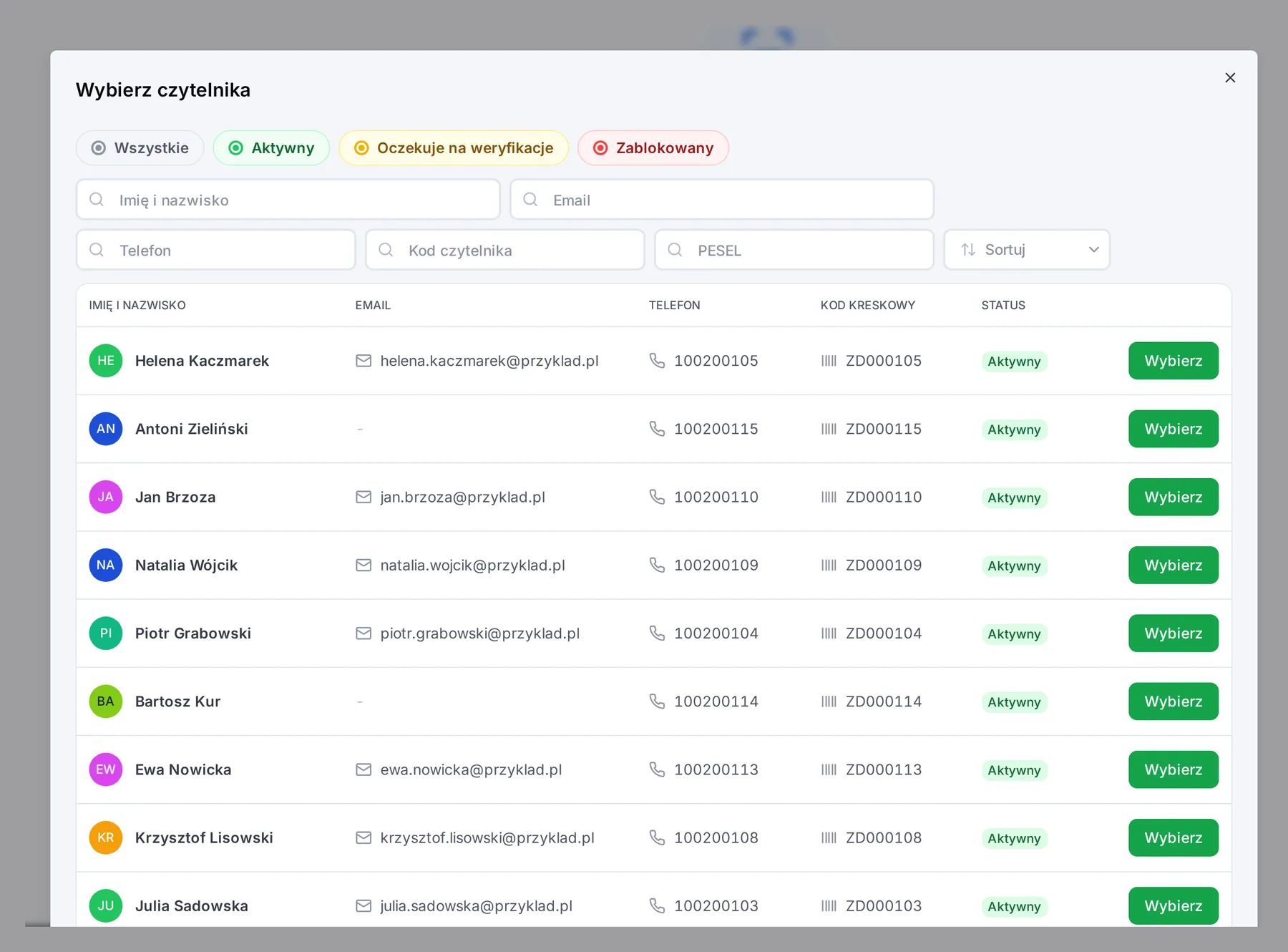Click the NA avatar of Natalia Wójcik
Viewport: 1288px width, 952px height.
pyautogui.click(x=106, y=565)
